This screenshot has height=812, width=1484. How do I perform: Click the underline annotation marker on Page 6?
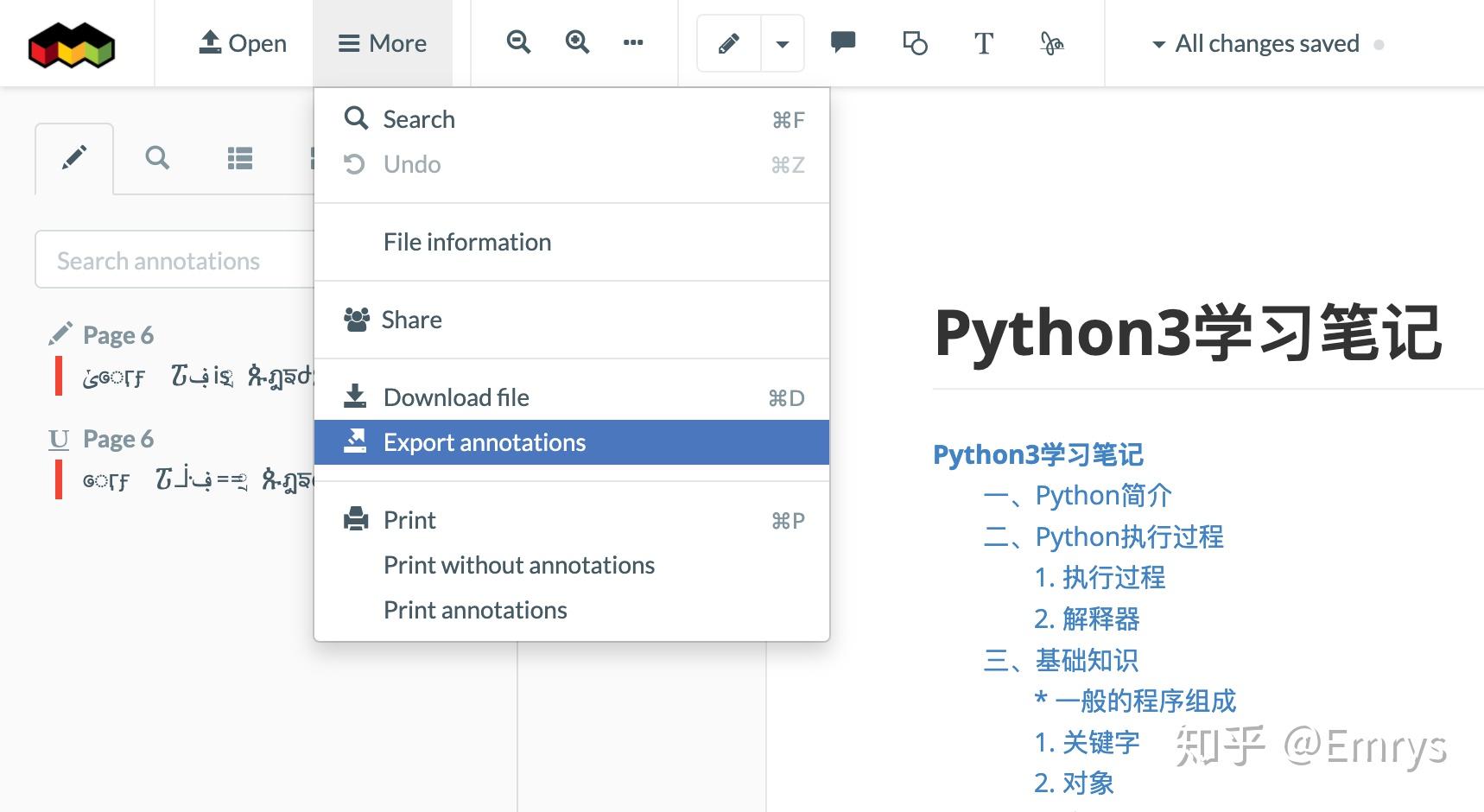point(58,439)
